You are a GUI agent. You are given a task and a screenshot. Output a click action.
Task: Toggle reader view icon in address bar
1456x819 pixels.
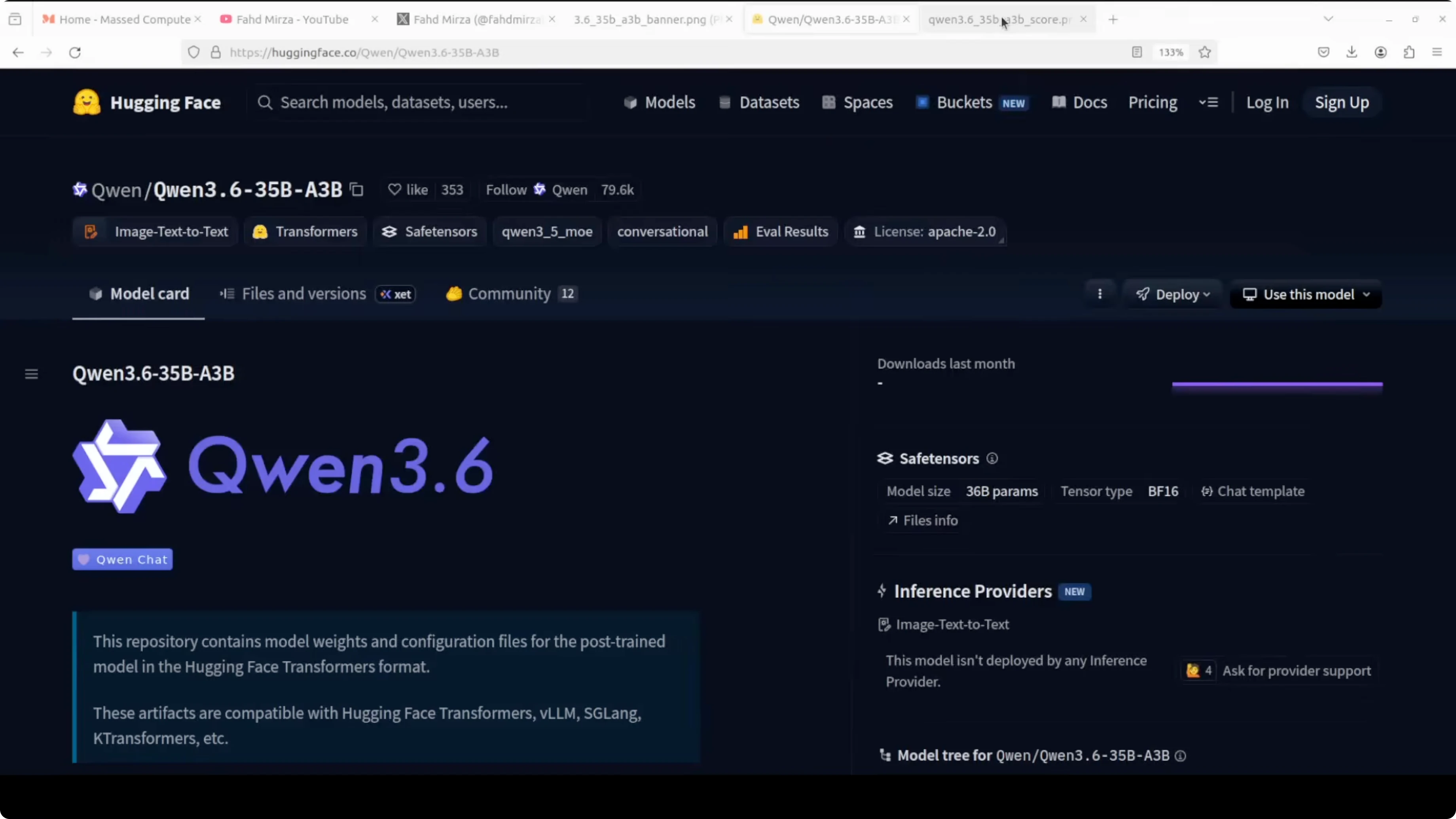[1137, 52]
